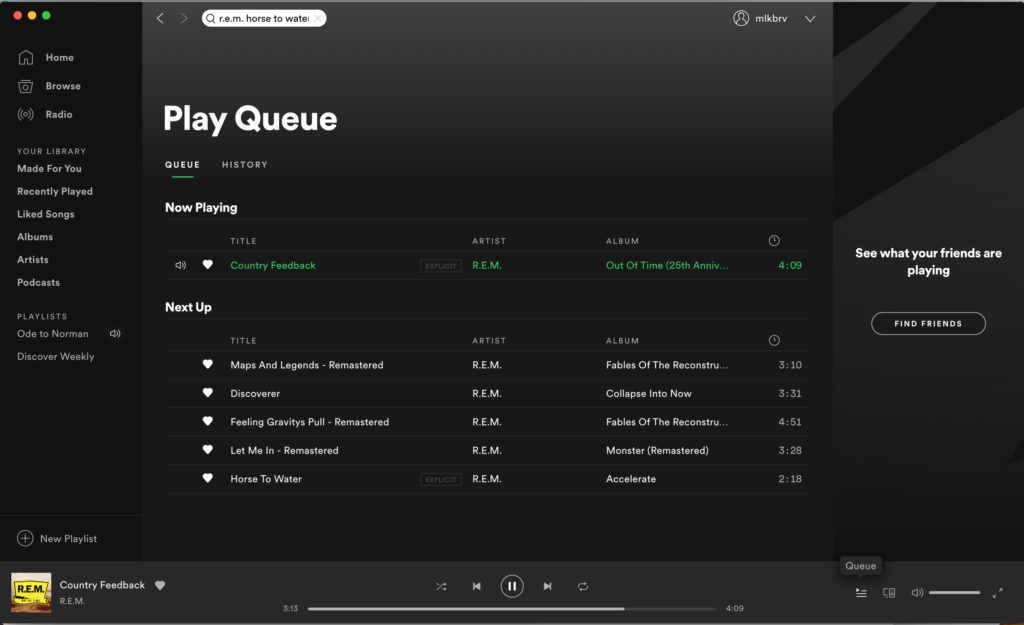The image size is (1024, 625).
Task: Open R.E.M. artist in Now Playing row
Action: coord(487,265)
